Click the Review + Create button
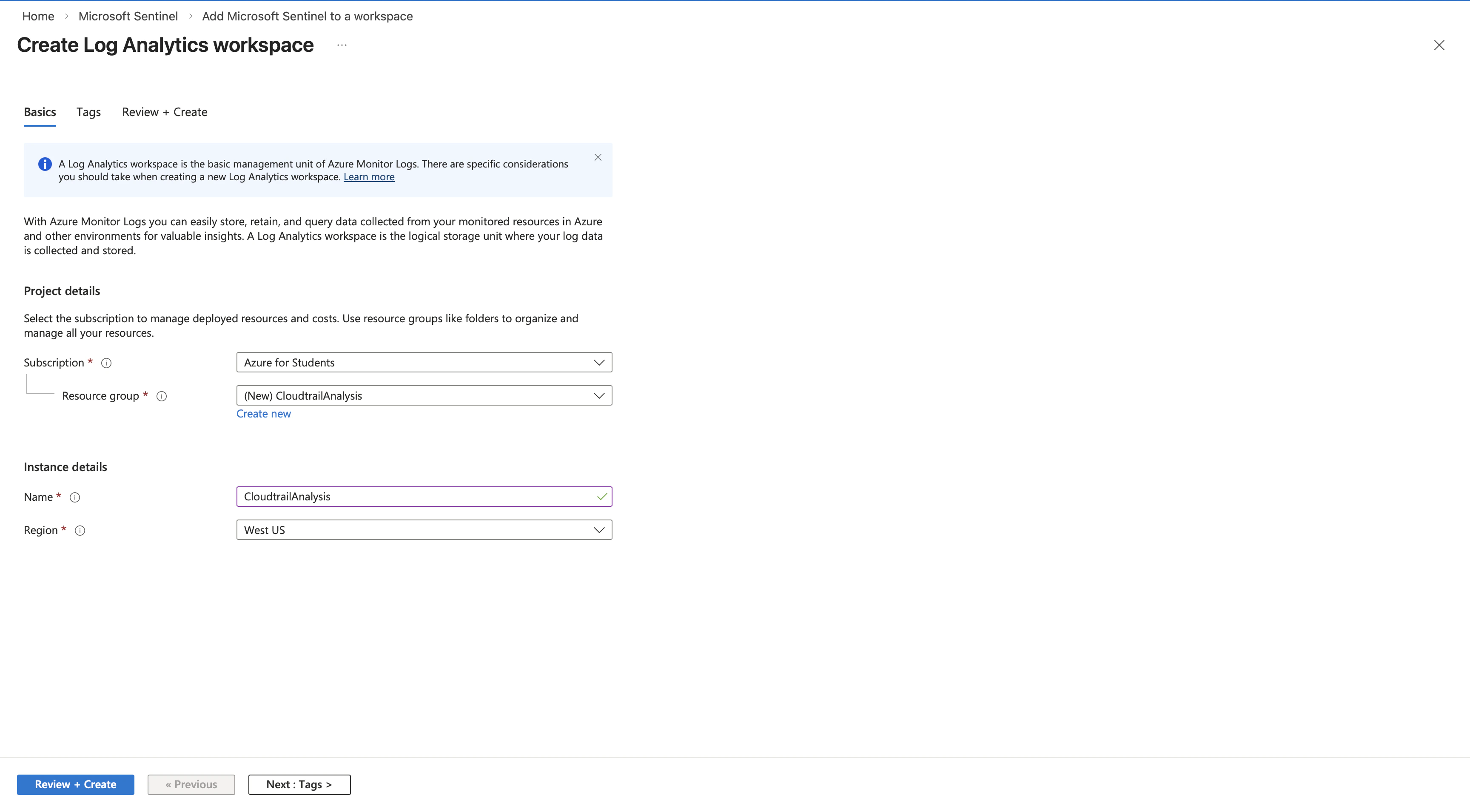 [75, 784]
